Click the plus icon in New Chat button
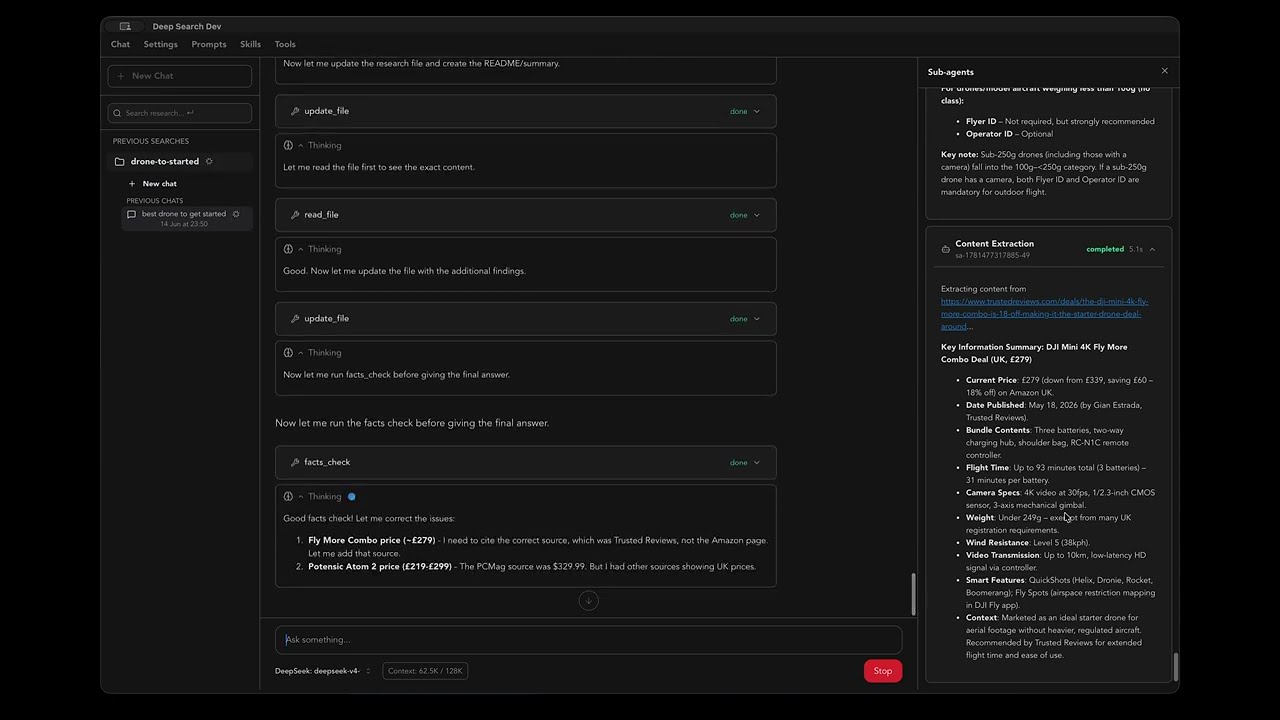The image size is (1280, 720). pyautogui.click(x=122, y=76)
